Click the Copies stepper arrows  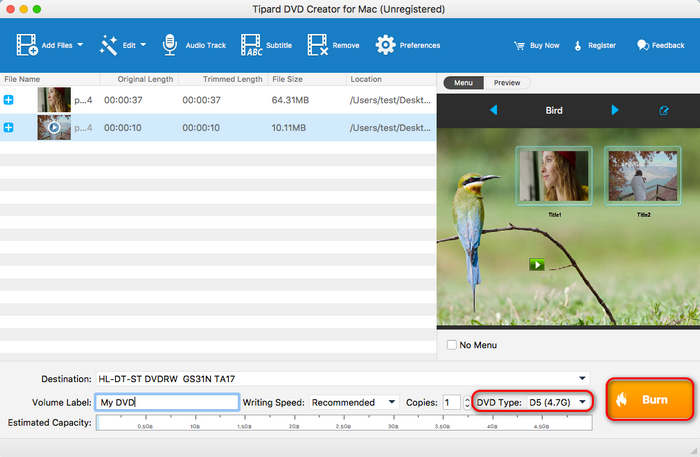coord(467,403)
